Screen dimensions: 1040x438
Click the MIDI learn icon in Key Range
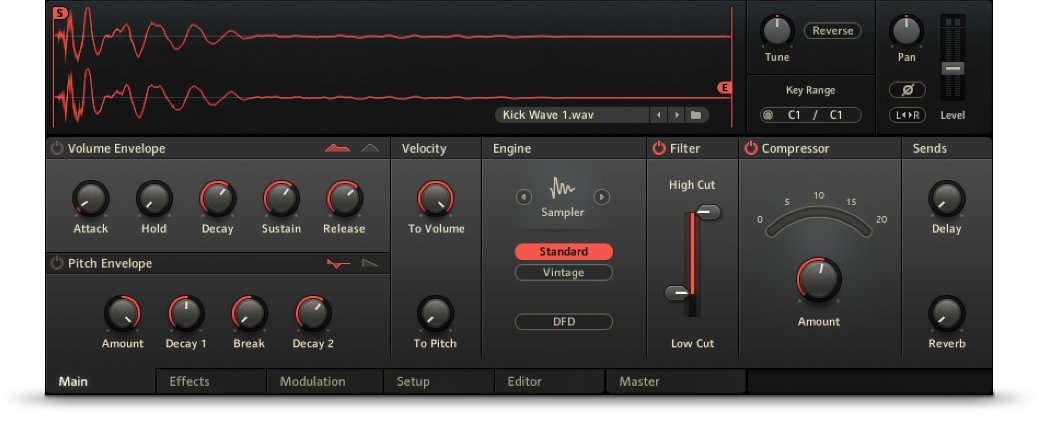(769, 115)
